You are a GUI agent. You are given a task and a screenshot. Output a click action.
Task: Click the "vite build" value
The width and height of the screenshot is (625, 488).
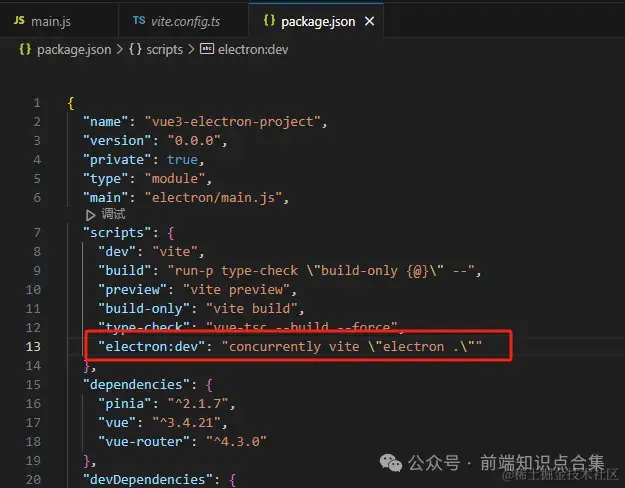252,308
